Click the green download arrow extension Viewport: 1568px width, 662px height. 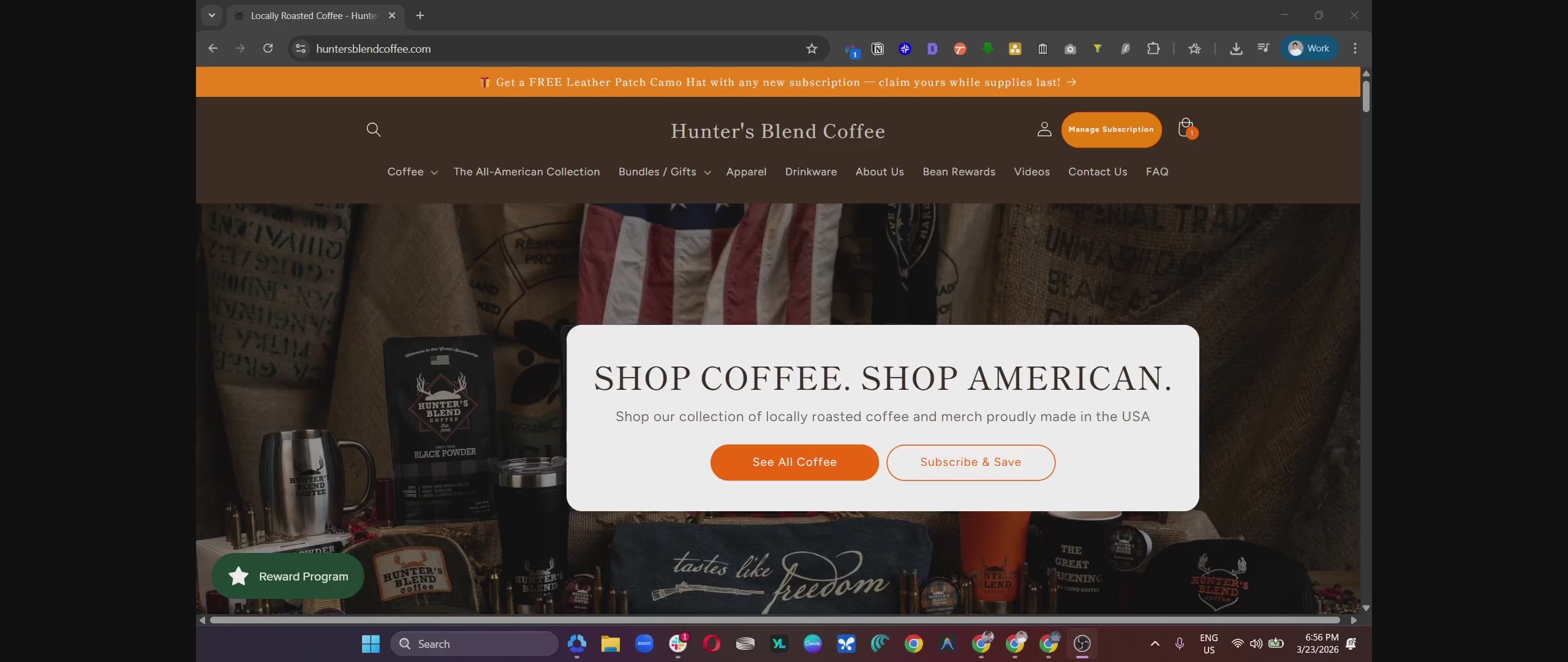point(987,48)
